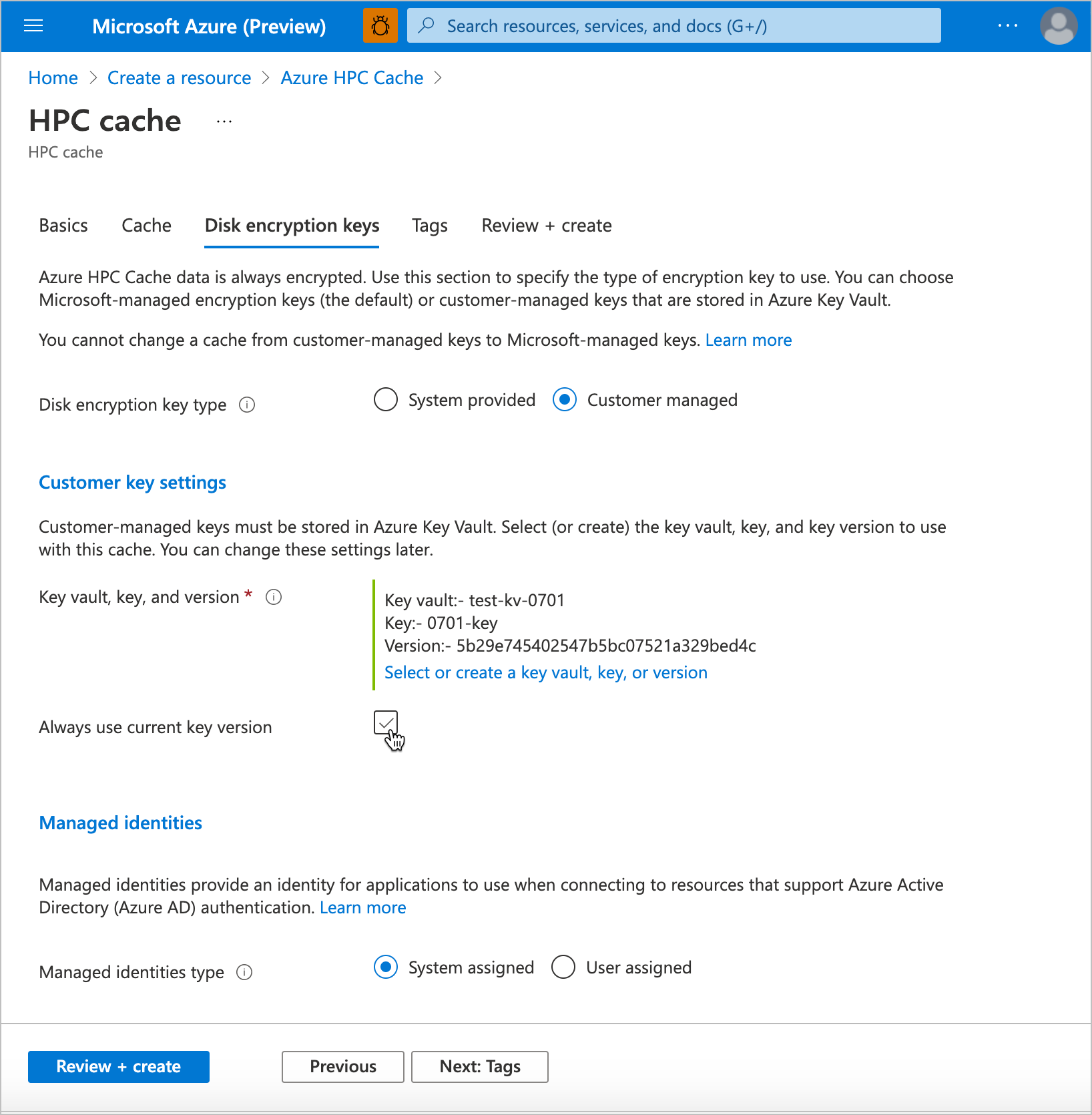Screen dimensions: 1092x1115
Task: Show info tooltip for Managed identities type
Action: click(x=245, y=972)
